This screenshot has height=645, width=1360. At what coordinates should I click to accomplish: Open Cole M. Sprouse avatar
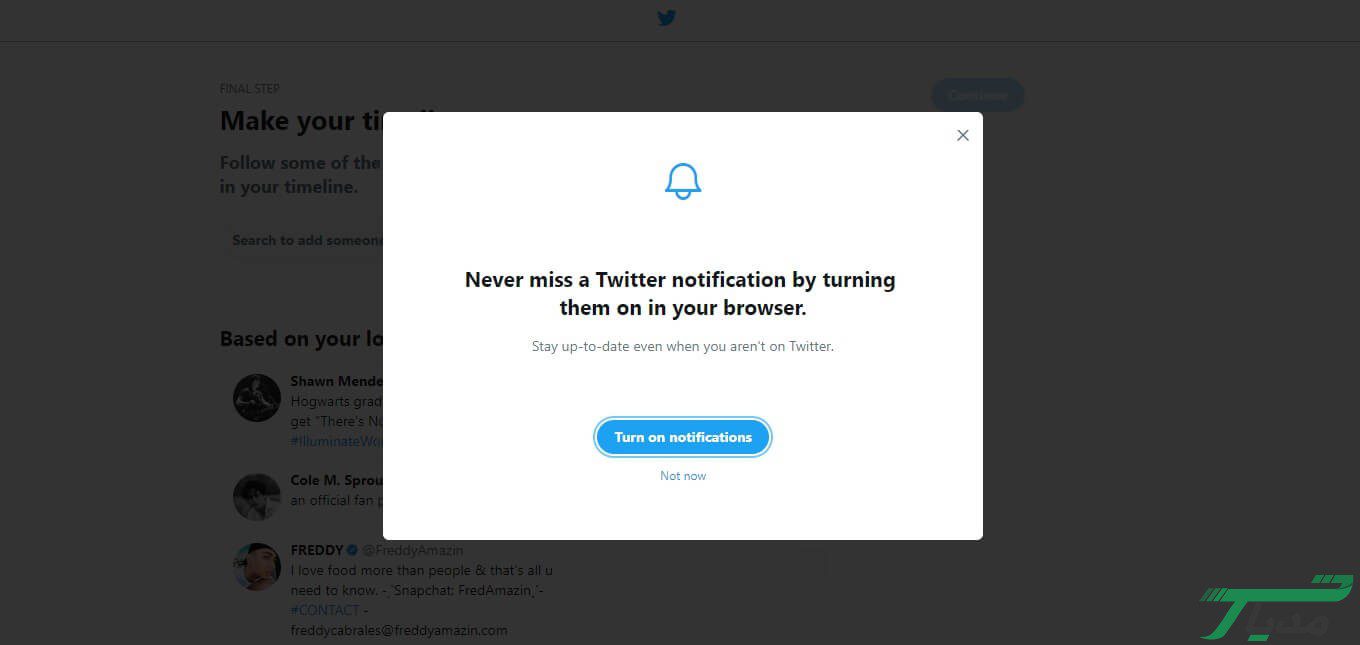[257, 497]
